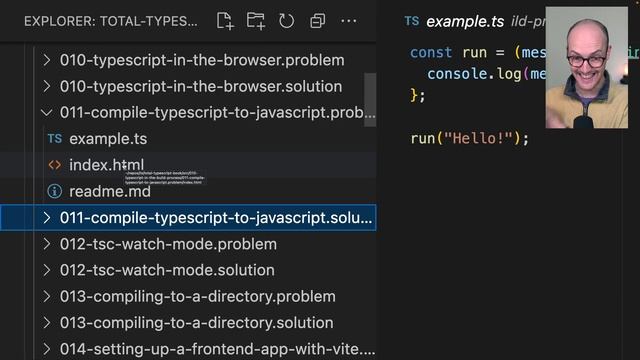Expand the 013-compiling-to-a-directory.solution folder
This screenshot has height=360, width=640.
47,322
